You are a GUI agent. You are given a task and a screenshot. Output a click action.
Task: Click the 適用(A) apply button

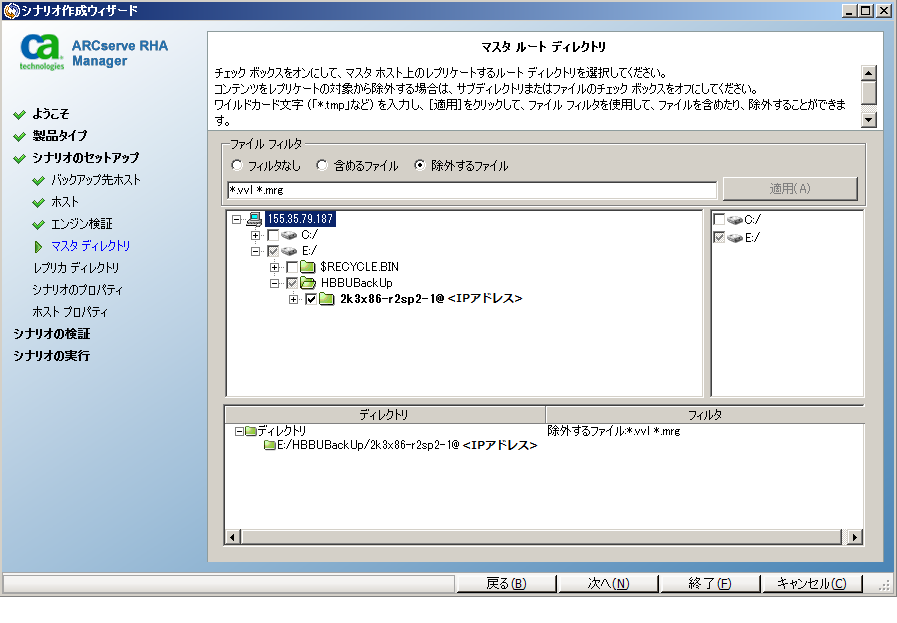click(x=790, y=189)
